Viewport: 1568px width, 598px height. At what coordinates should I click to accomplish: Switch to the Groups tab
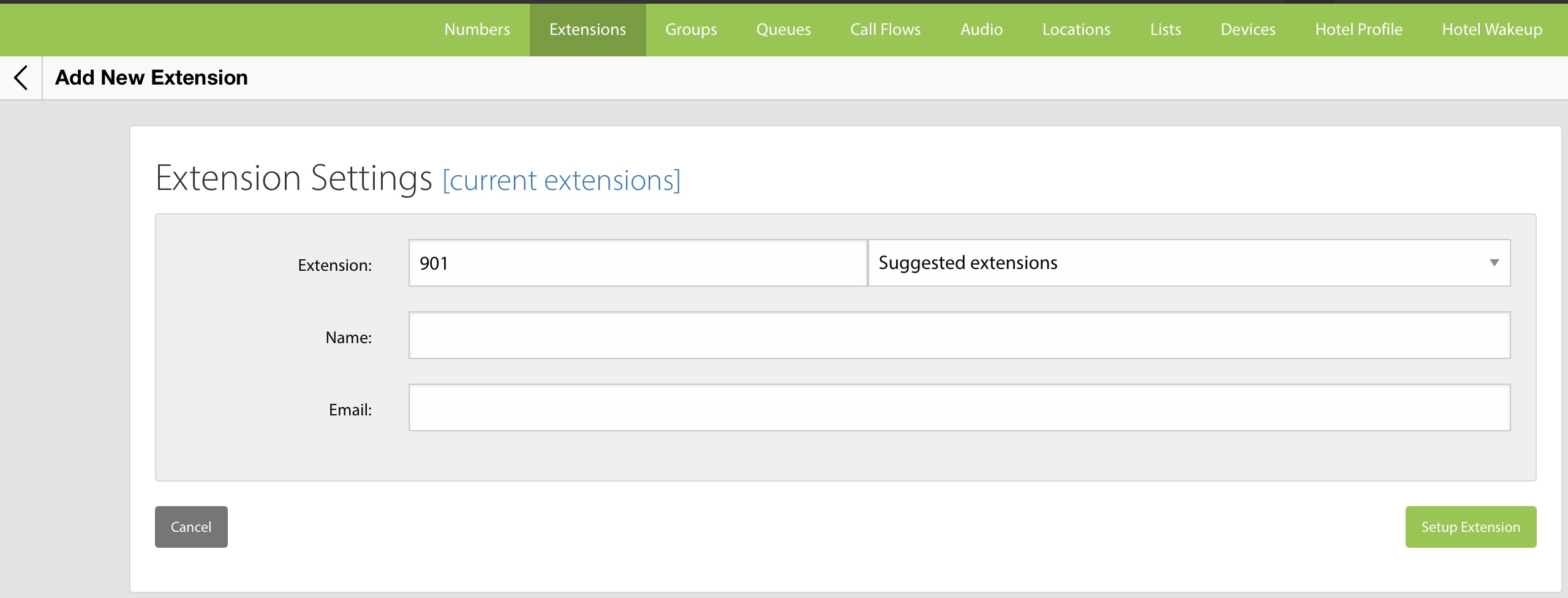tap(691, 29)
